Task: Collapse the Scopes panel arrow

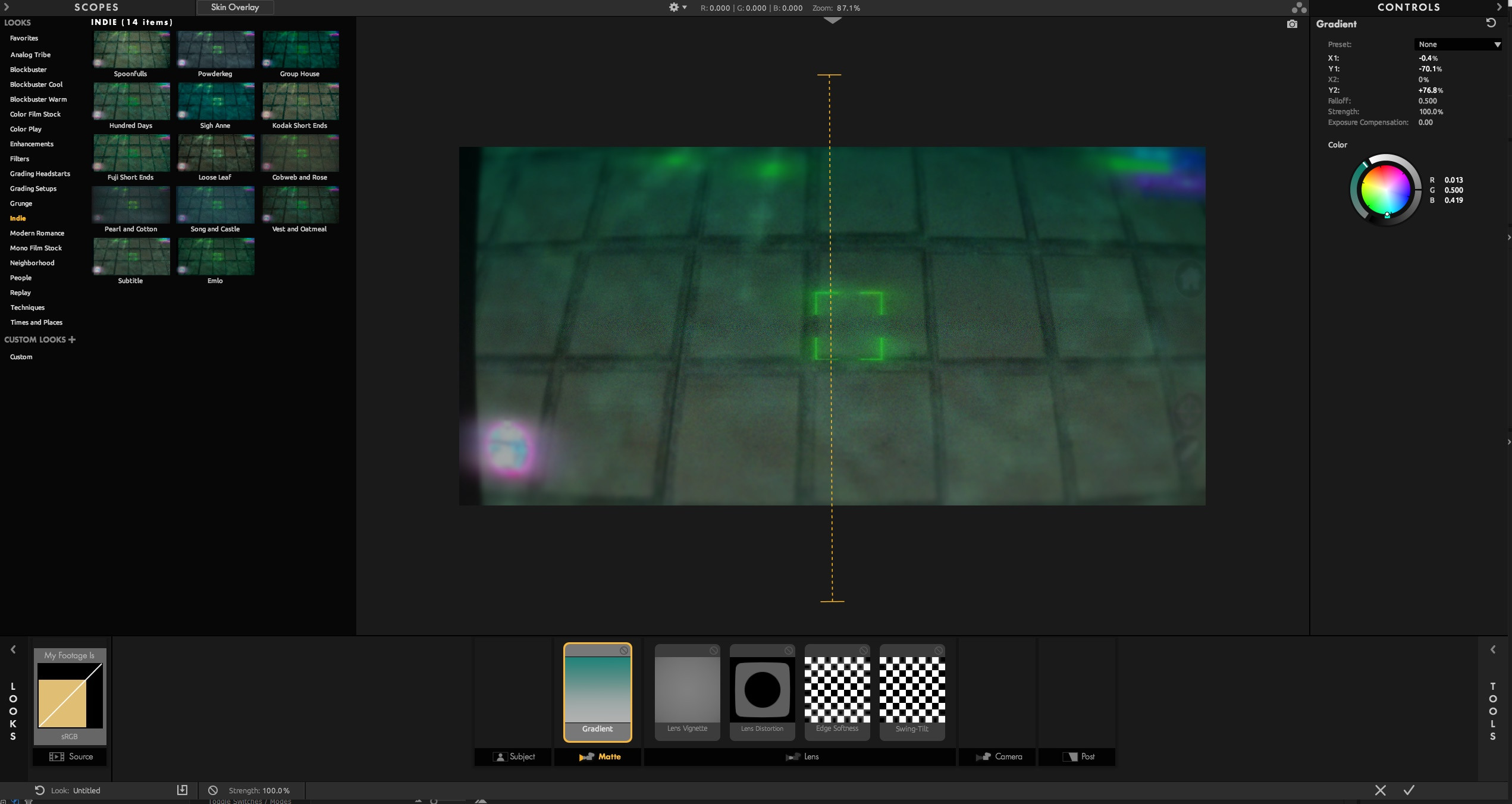Action: click(7, 7)
